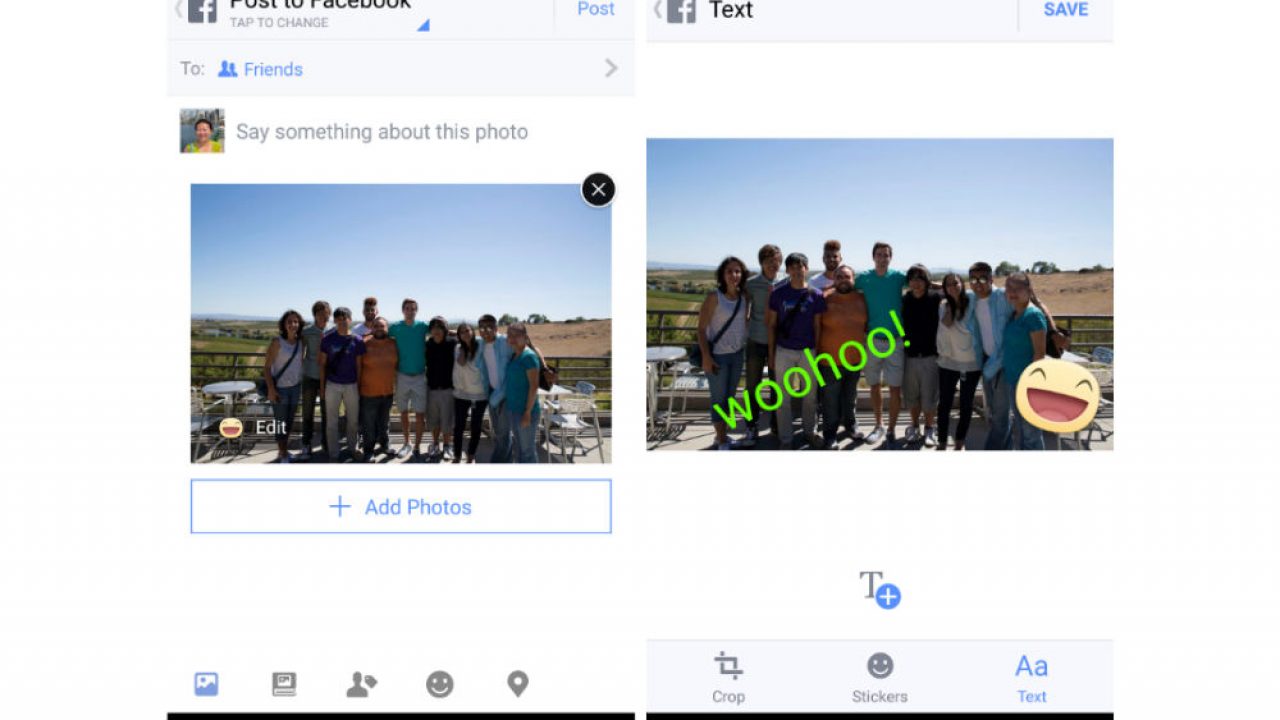1280x720 pixels.
Task: Select the laughing emoji sticker on photo
Action: [x=1058, y=396]
